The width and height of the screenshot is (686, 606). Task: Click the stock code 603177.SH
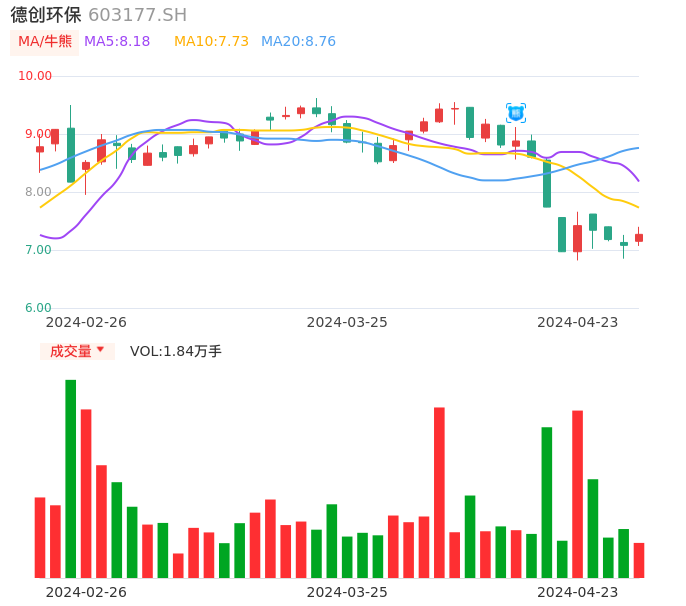tap(137, 15)
